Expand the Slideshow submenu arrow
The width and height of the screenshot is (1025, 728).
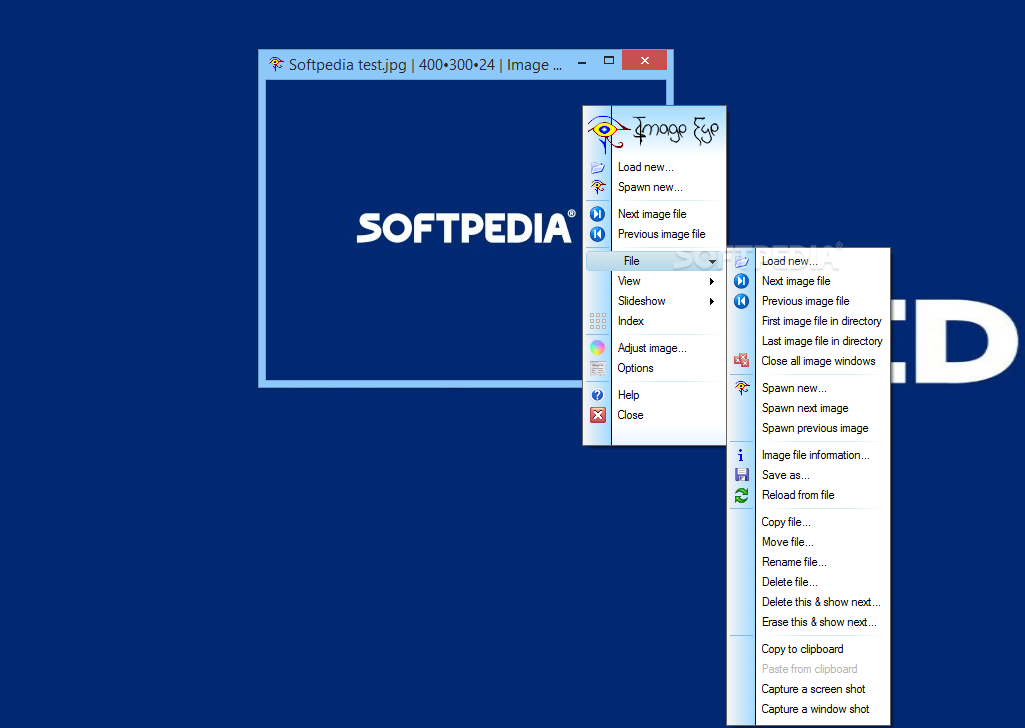[x=712, y=301]
